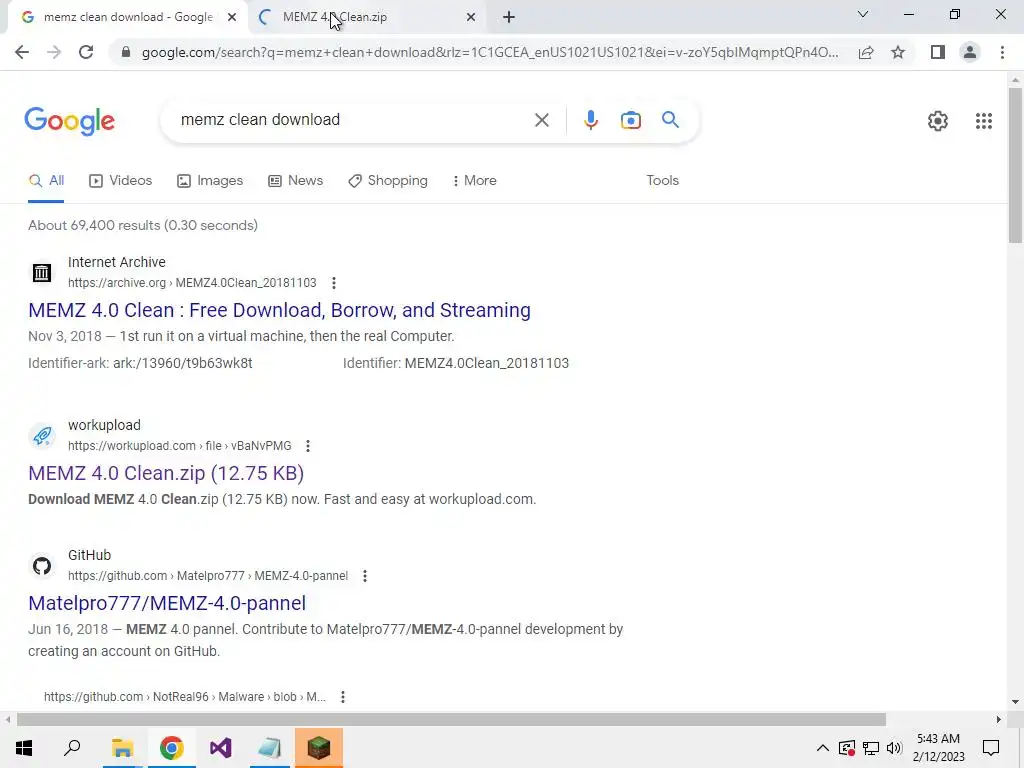Click workupload.com URL breadcrumb

point(180,446)
